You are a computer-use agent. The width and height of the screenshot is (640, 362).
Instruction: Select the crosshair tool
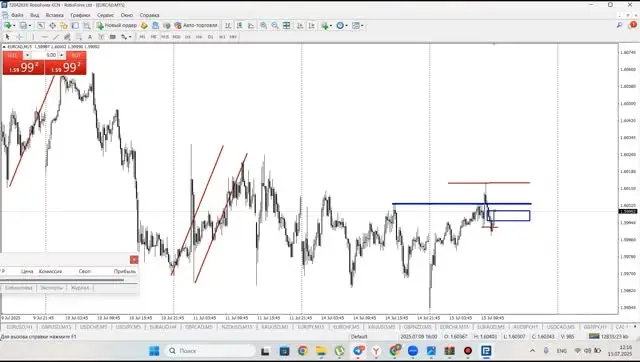click(x=19, y=37)
